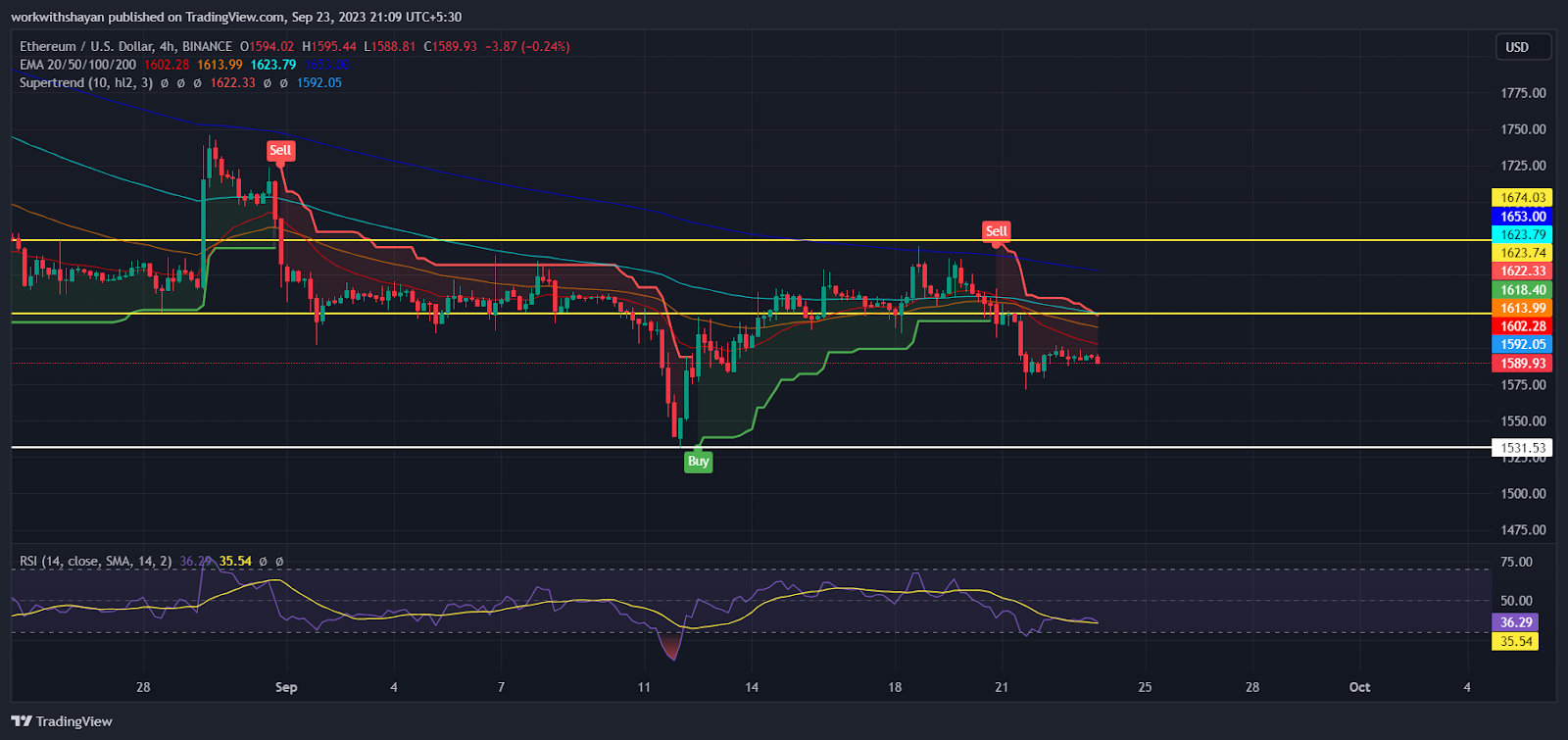Click the green 1618.40 price label
The height and width of the screenshot is (740, 1568).
1522,290
